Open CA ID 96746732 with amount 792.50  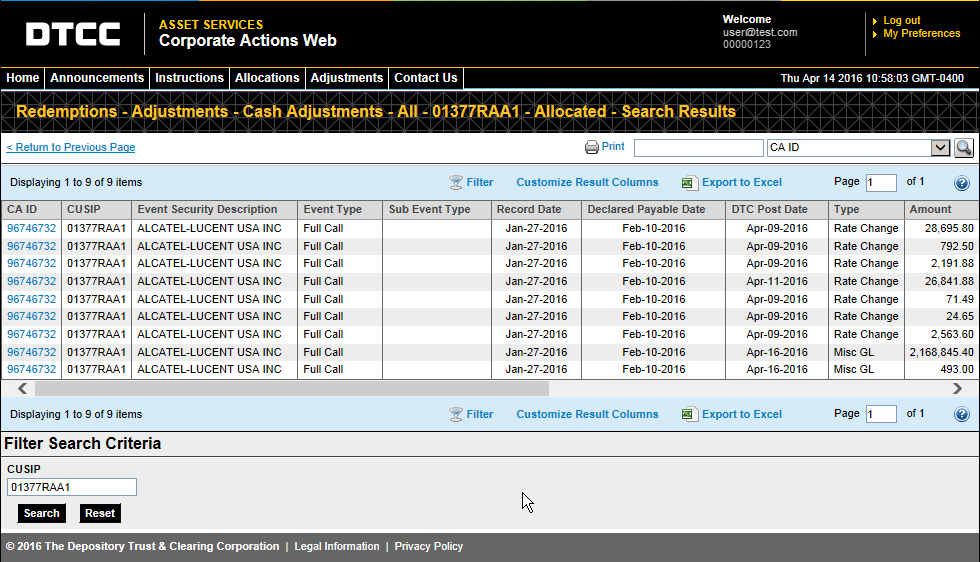[x=31, y=246]
